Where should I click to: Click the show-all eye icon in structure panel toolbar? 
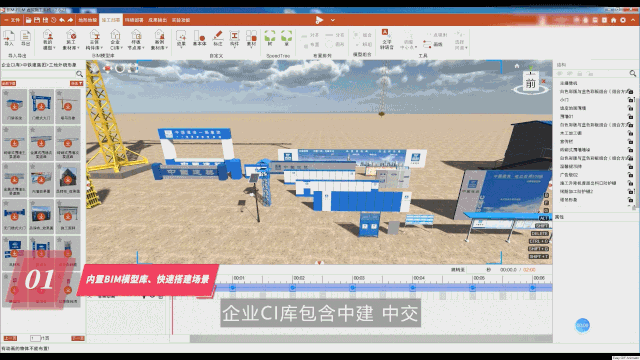tap(560, 74)
